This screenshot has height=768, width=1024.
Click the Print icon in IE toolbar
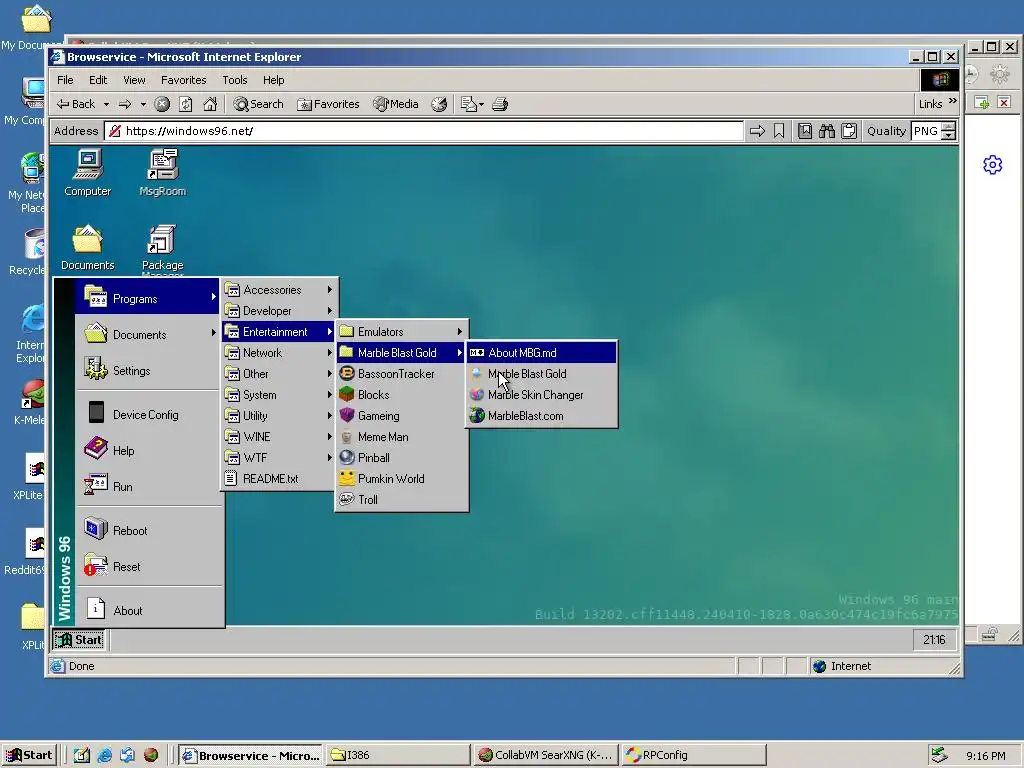coord(500,104)
